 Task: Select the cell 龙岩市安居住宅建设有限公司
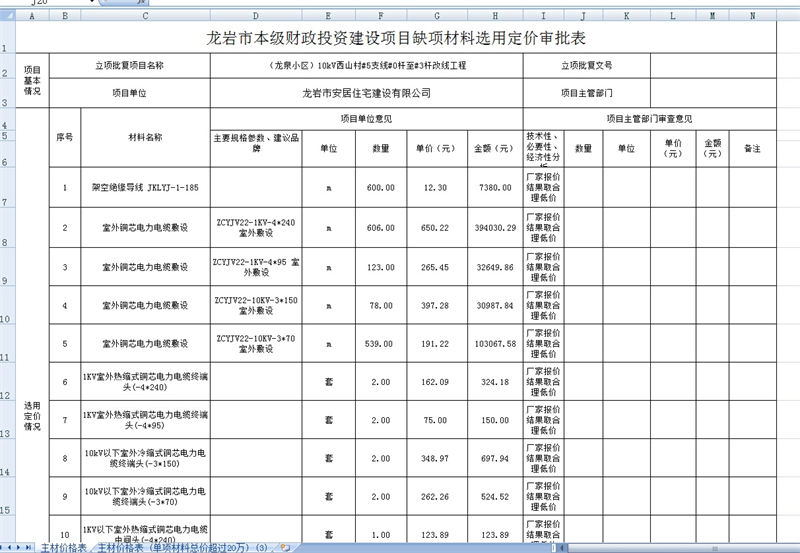(x=365, y=92)
